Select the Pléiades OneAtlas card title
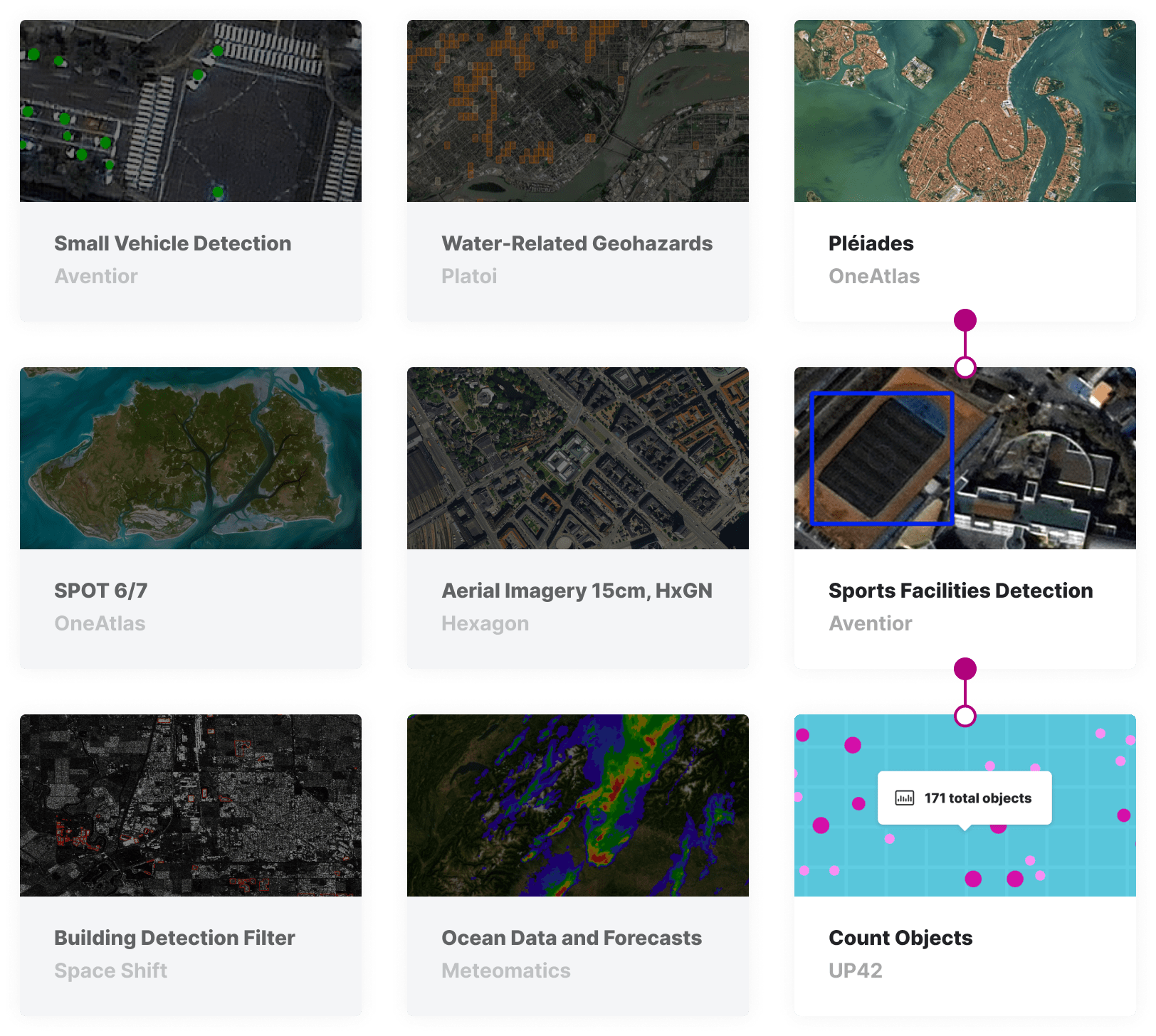The width and height of the screenshot is (1156, 1036). pyautogui.click(x=871, y=243)
